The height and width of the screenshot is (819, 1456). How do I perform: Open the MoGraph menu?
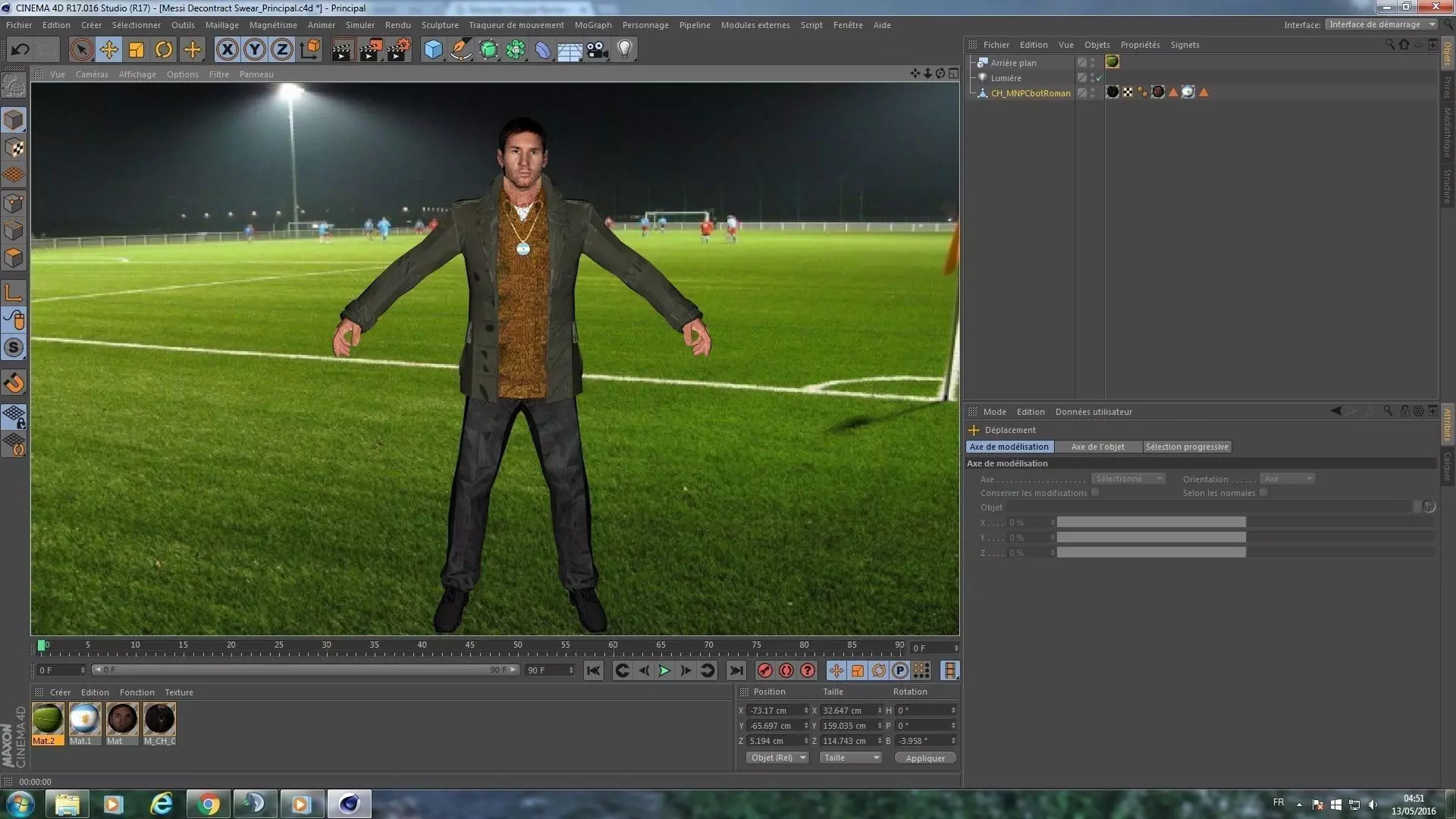tap(593, 25)
